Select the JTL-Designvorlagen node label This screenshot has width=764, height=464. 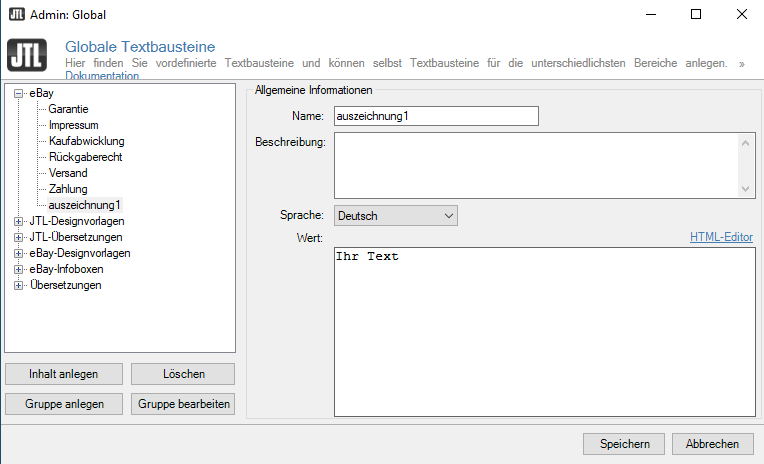click(x=77, y=221)
